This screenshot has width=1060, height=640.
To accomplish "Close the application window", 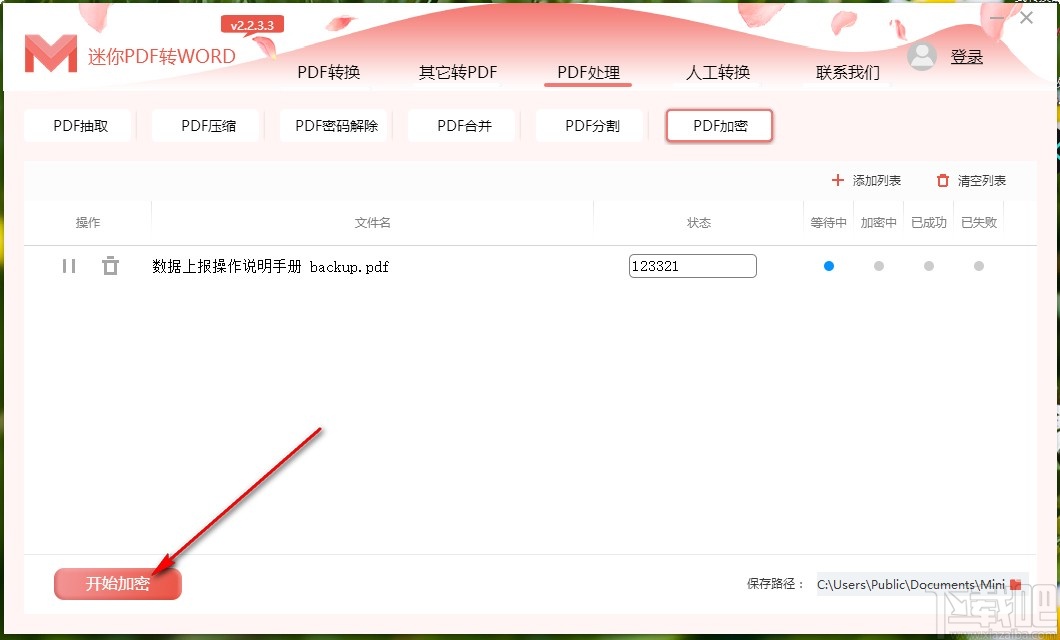I will point(1026,18).
